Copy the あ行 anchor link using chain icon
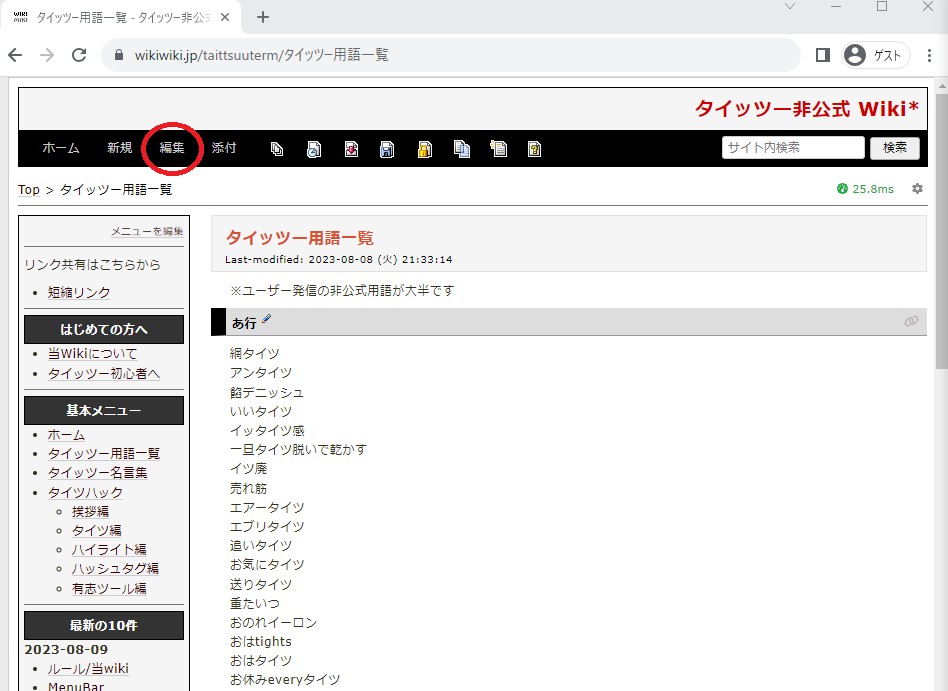The height and width of the screenshot is (691, 948). coord(911,321)
